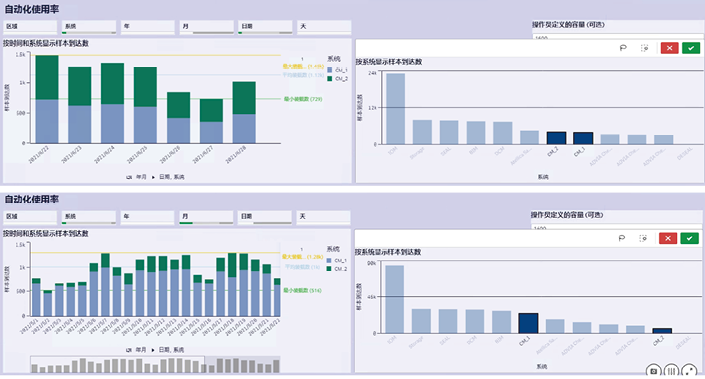Select 日期, 系统 drill-down level under June chart
This screenshot has width=705, height=379.
point(172,177)
